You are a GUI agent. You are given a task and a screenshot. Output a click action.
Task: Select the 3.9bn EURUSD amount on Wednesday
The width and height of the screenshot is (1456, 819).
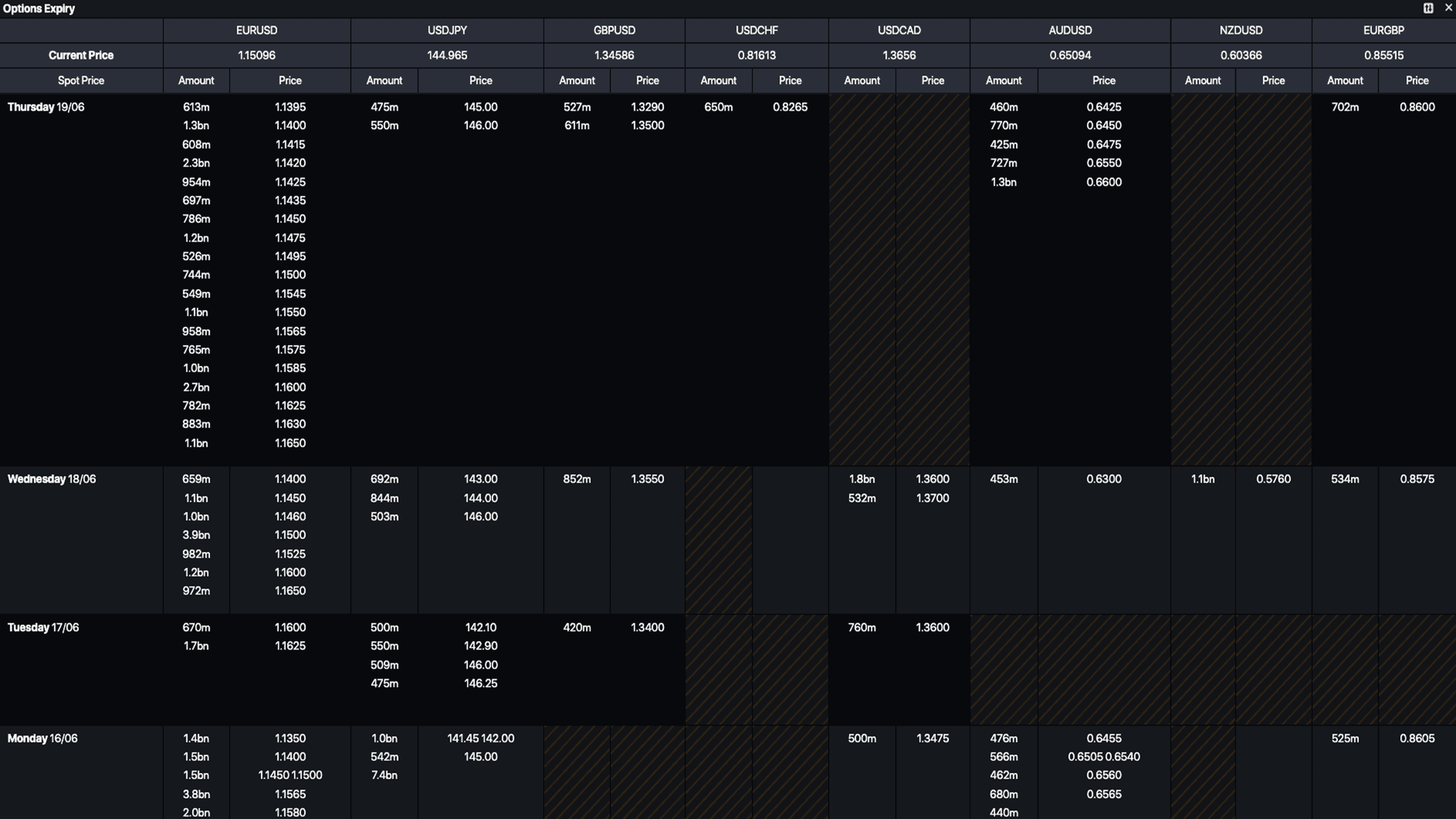196,535
